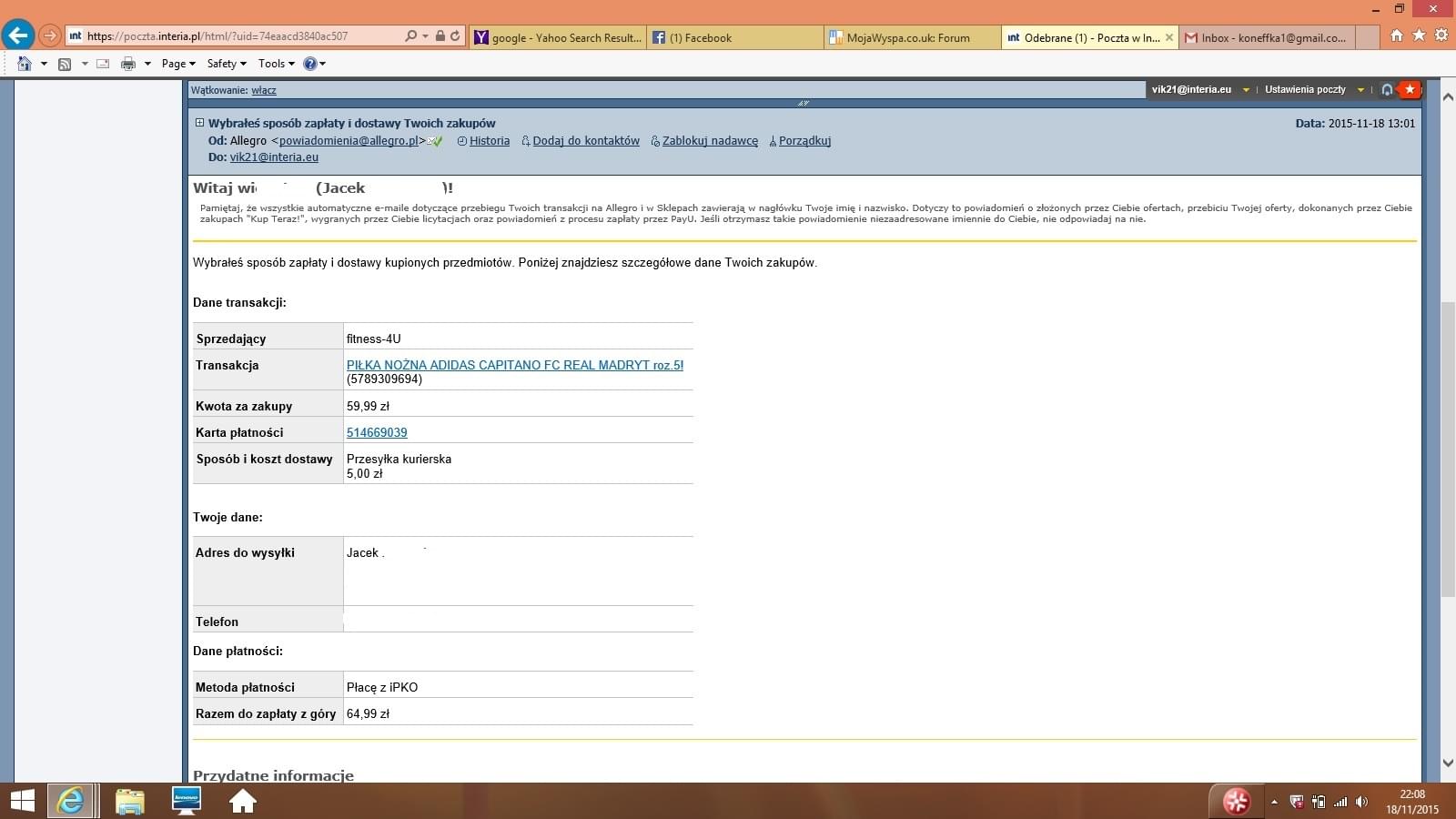Click the powiadomienia@allegro.pl sender link
The height and width of the screenshot is (819, 1456).
(x=349, y=141)
